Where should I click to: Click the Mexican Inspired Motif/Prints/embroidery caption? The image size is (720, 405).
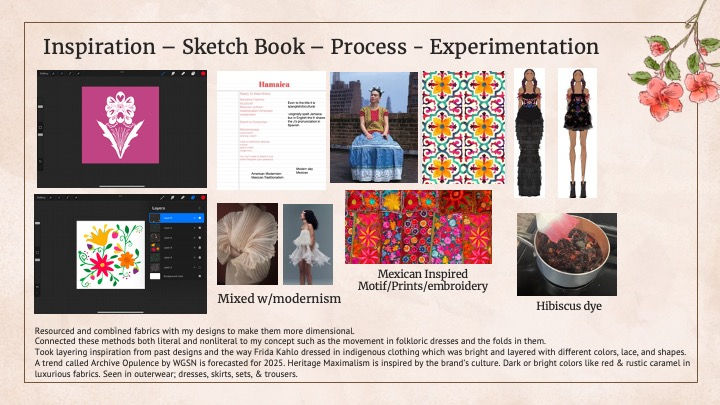tap(422, 280)
